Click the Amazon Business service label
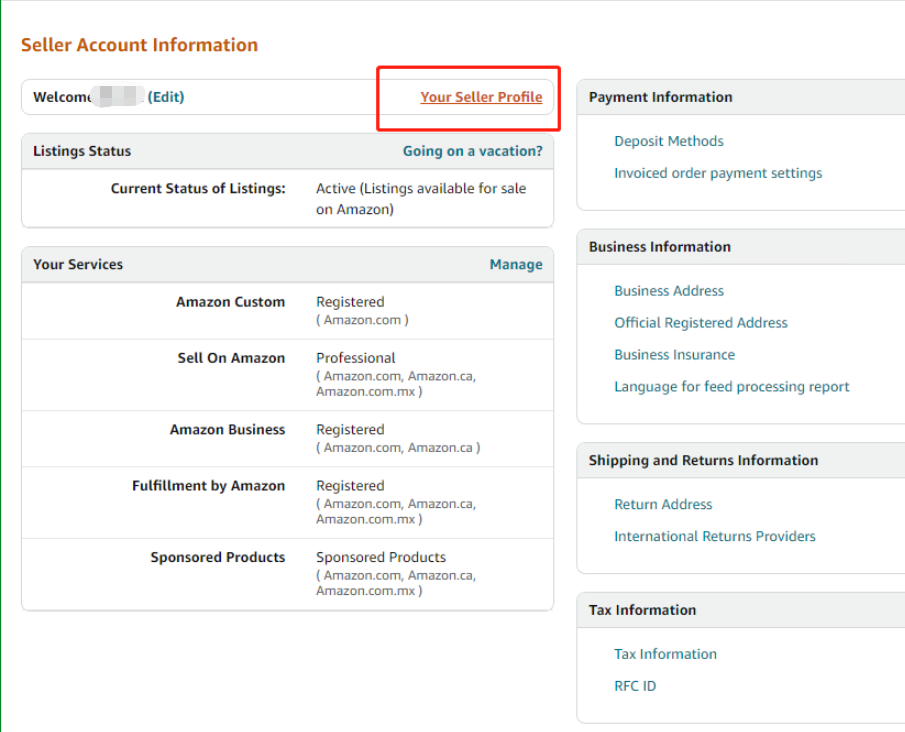The height and width of the screenshot is (732, 905). coord(227,430)
